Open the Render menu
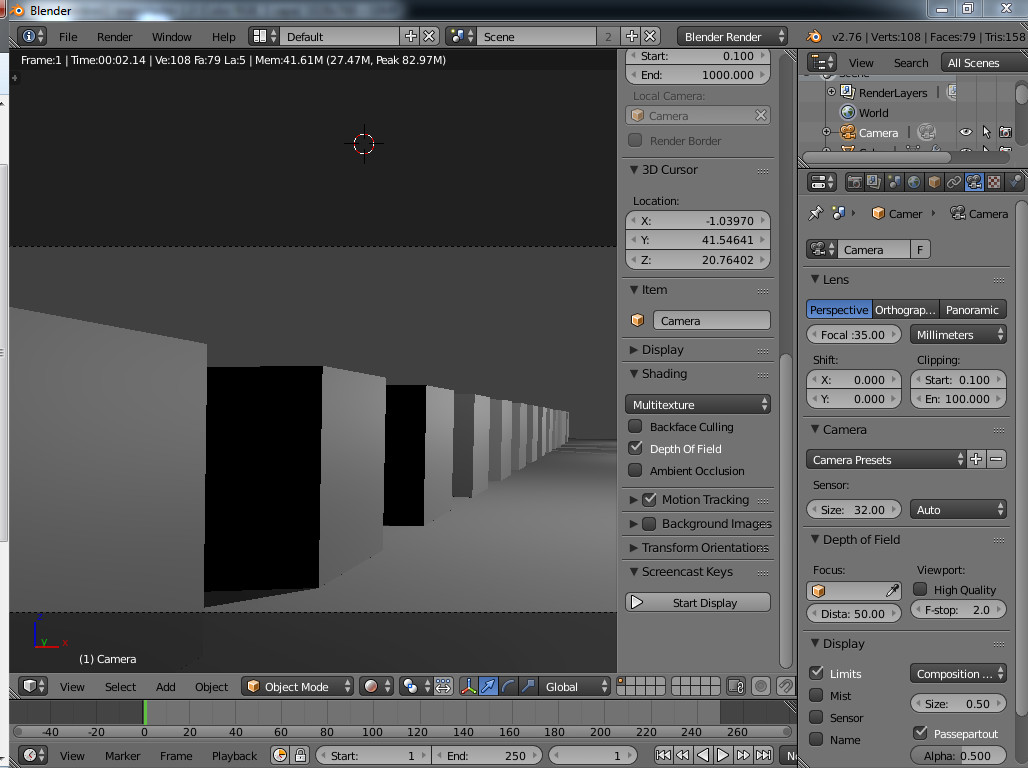This screenshot has height=768, width=1028. [114, 37]
